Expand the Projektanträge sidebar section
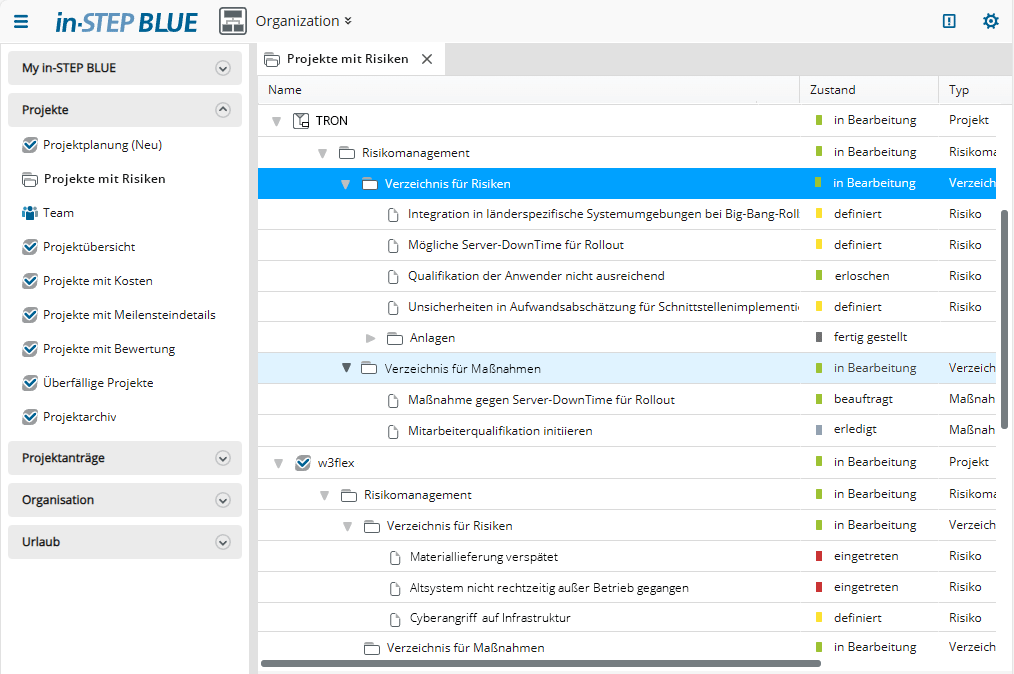Image resolution: width=1014 pixels, height=674 pixels. coord(223,458)
